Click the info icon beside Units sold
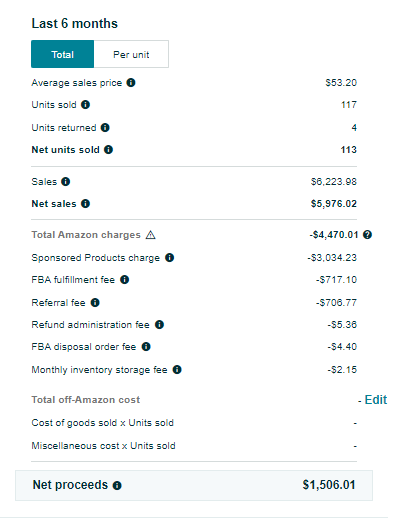Image resolution: width=396 pixels, height=522 pixels. 86,105
